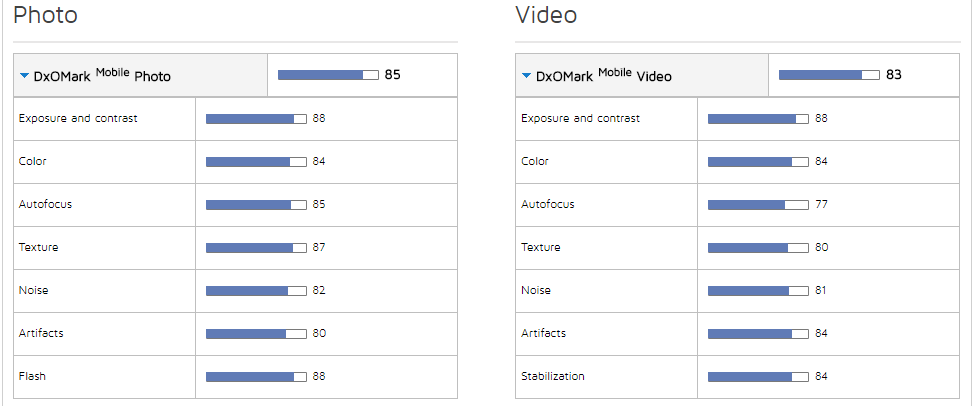The image size is (972, 406).
Task: Select the Stabilization row label
Action: point(553,376)
